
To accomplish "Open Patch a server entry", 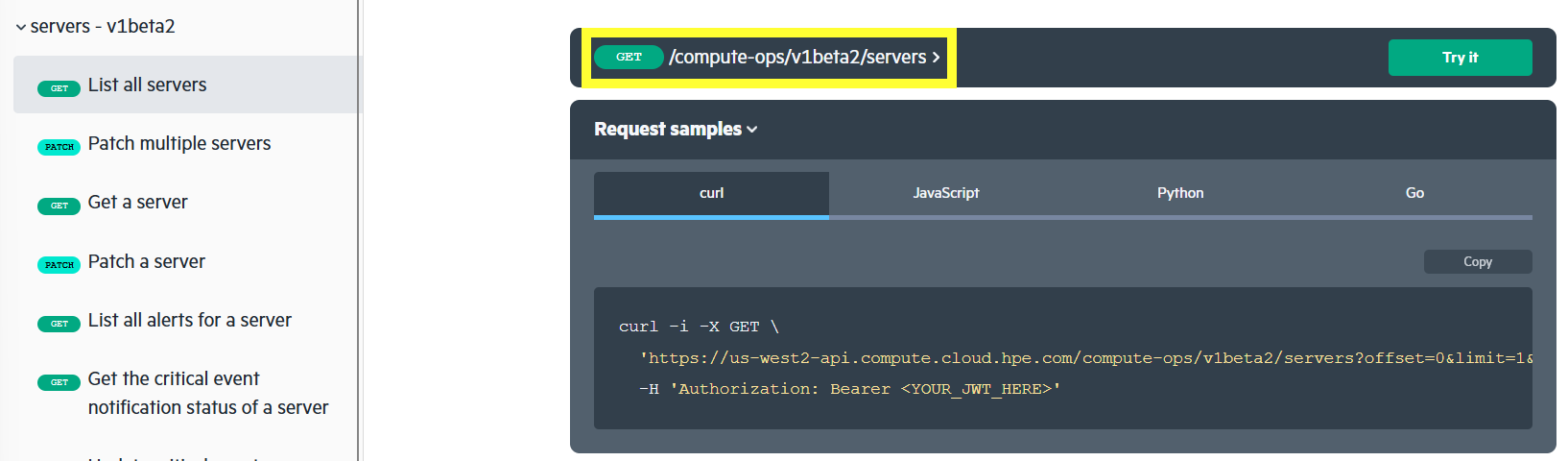I will pyautogui.click(x=146, y=261).
